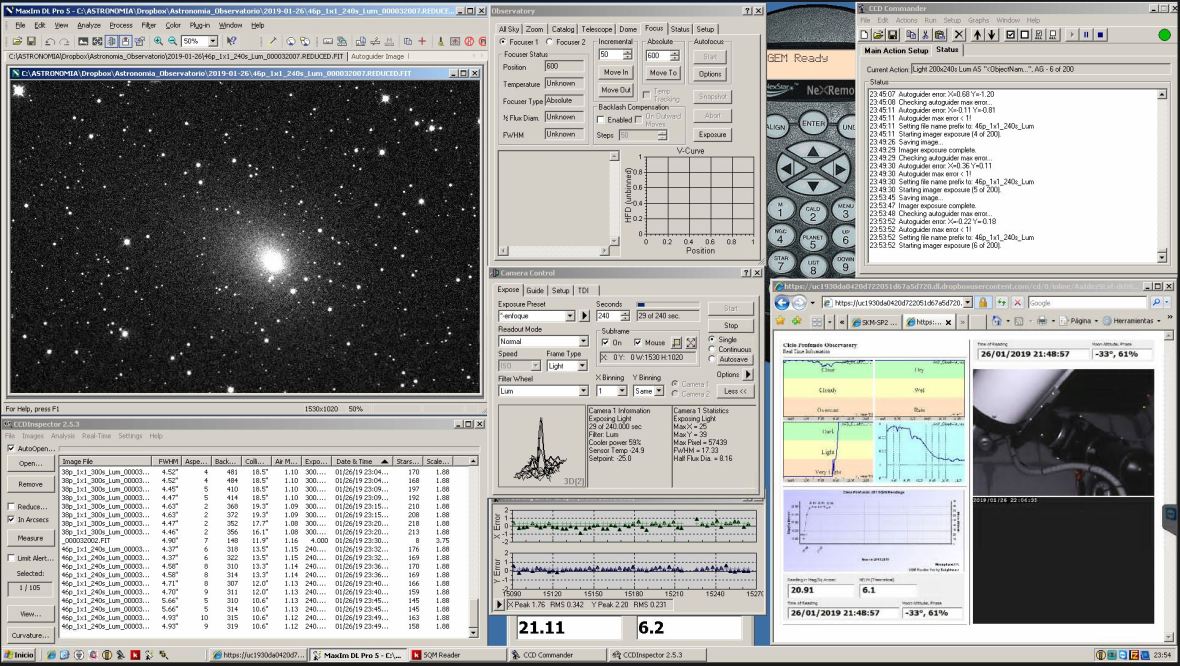Switch to the Guide tab in Camera Control
This screenshot has width=1180, height=666.
(x=535, y=290)
